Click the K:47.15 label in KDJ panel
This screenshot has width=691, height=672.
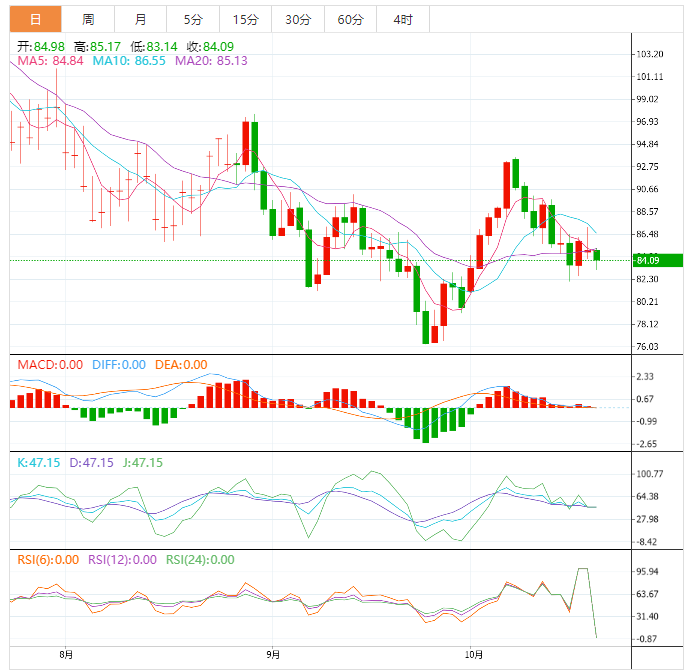click(x=39, y=462)
